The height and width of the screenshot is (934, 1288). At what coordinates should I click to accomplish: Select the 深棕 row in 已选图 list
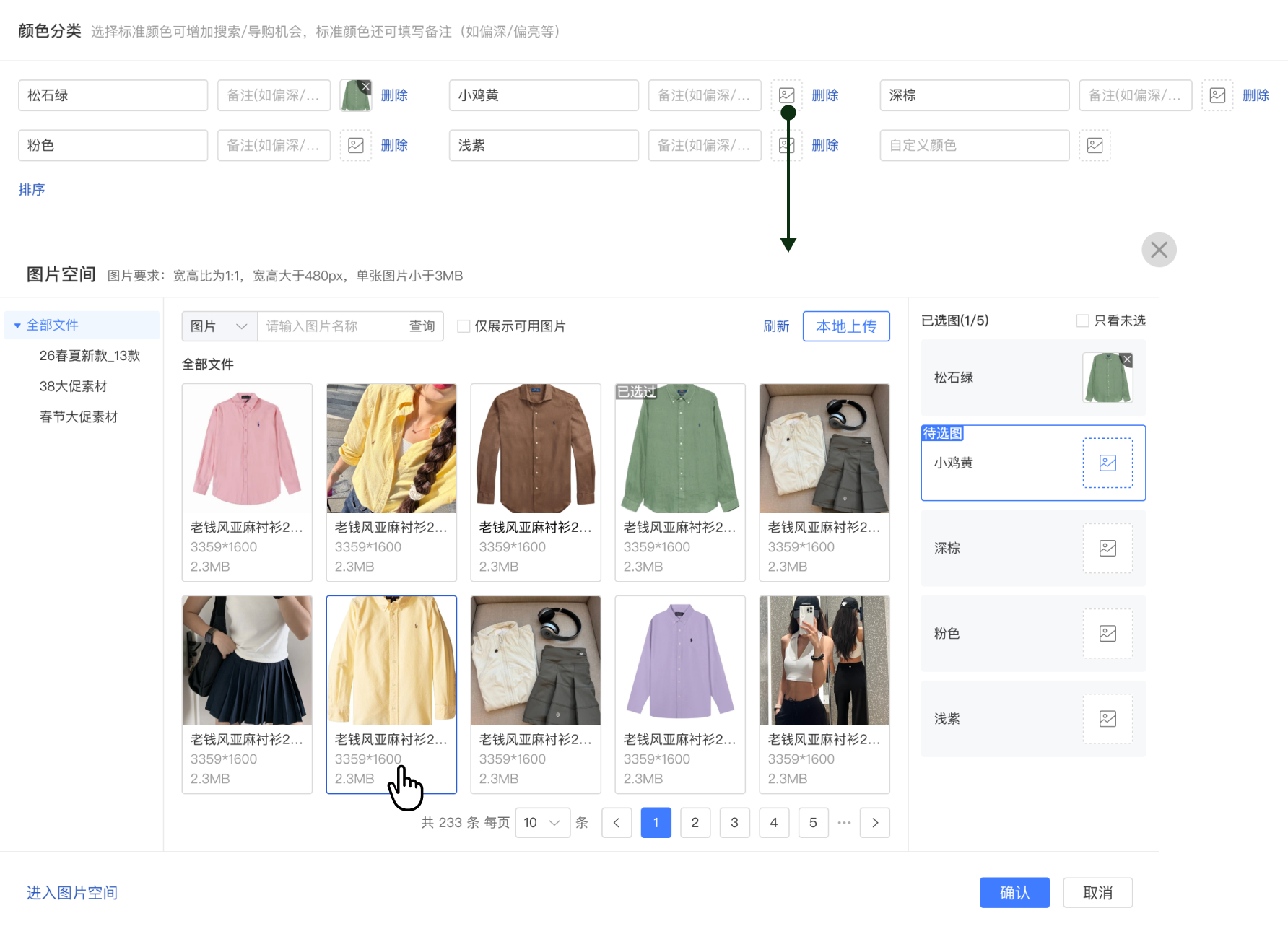click(1033, 549)
